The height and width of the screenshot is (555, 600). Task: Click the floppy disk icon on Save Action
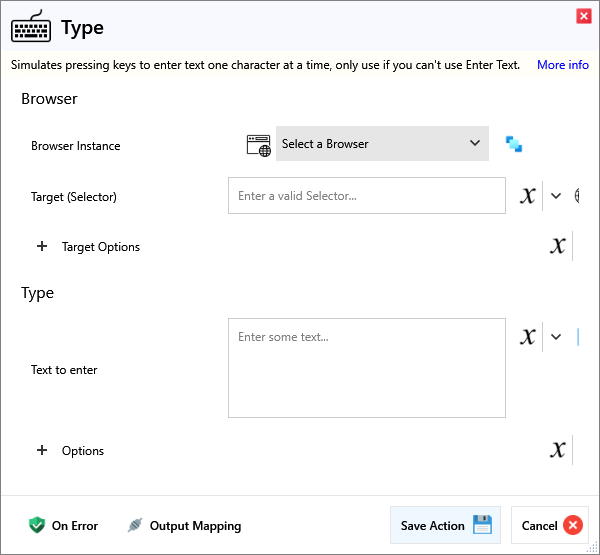pyautogui.click(x=482, y=525)
